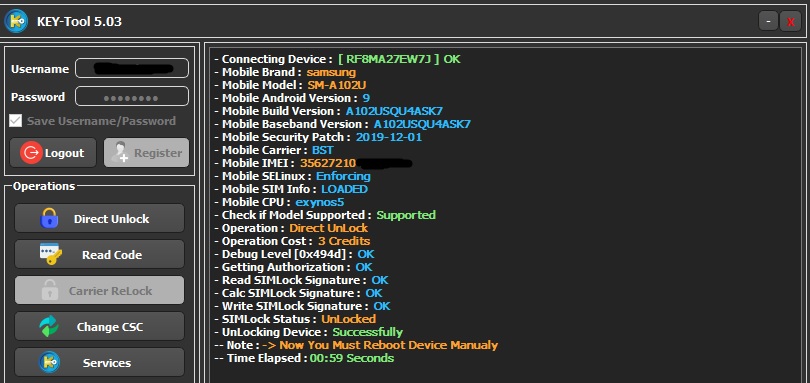Click the blue padlock Direct Unlock icon
The height and width of the screenshot is (383, 810).
(x=49, y=219)
